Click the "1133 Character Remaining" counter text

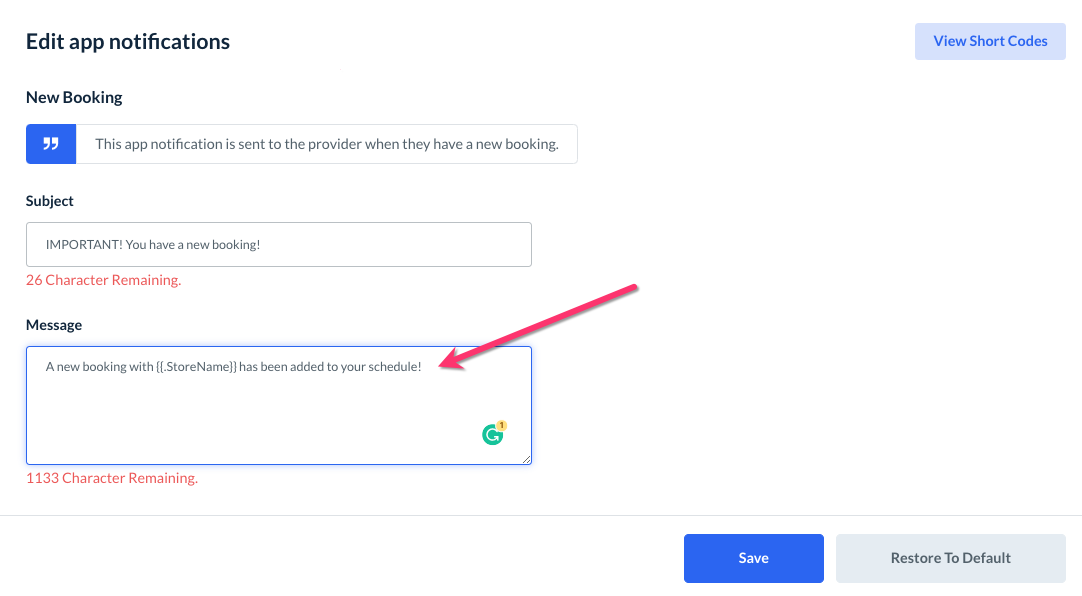coord(112,478)
